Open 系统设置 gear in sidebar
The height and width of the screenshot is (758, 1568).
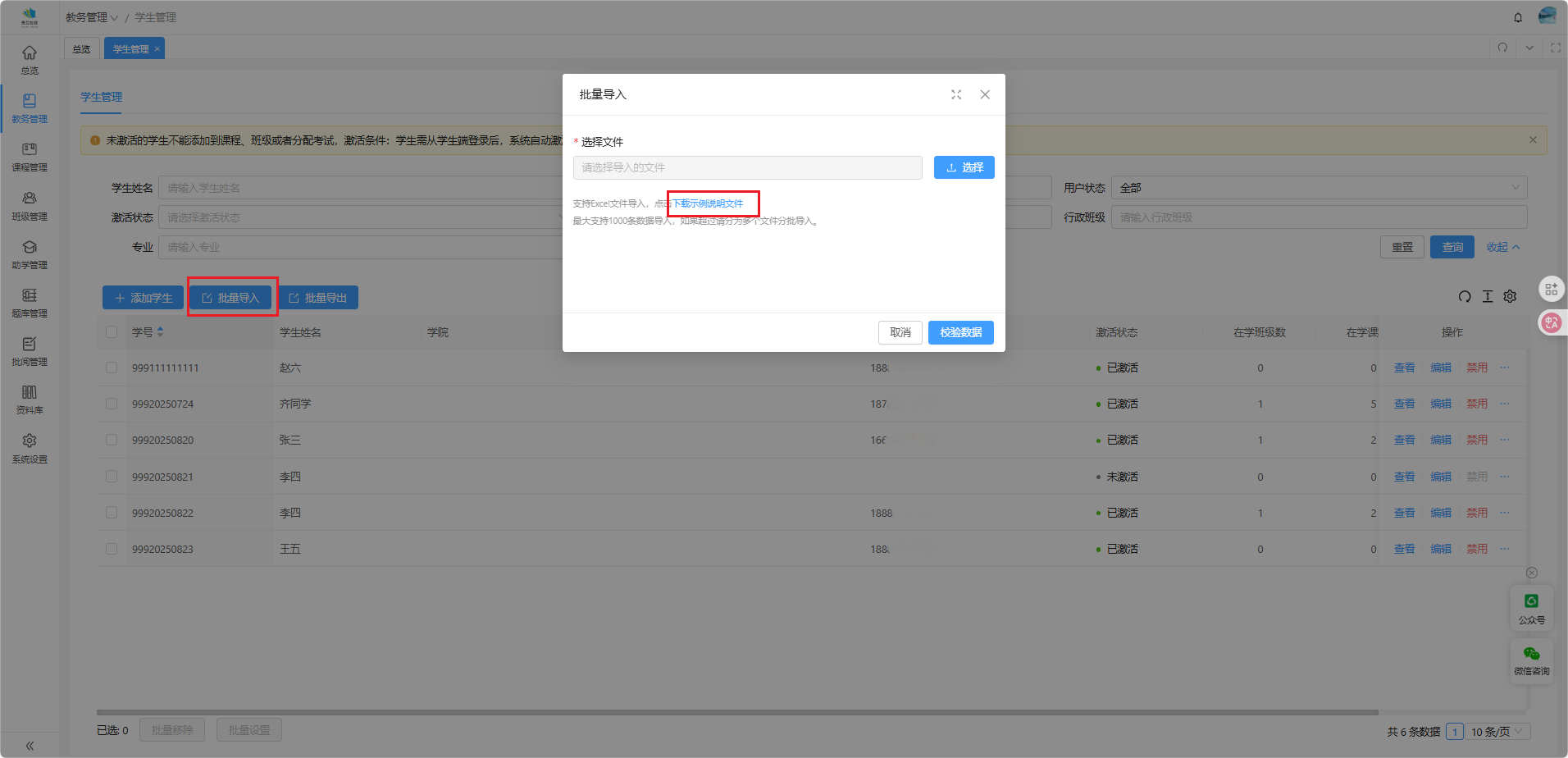[30, 448]
